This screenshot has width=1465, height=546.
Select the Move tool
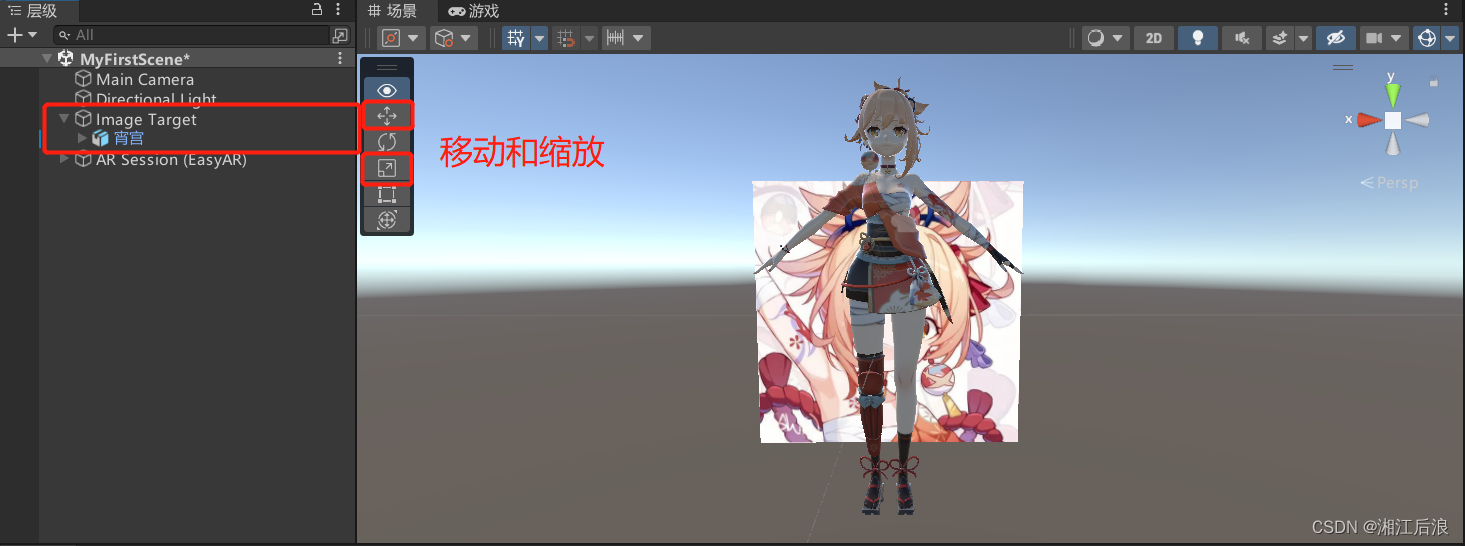[x=387, y=116]
